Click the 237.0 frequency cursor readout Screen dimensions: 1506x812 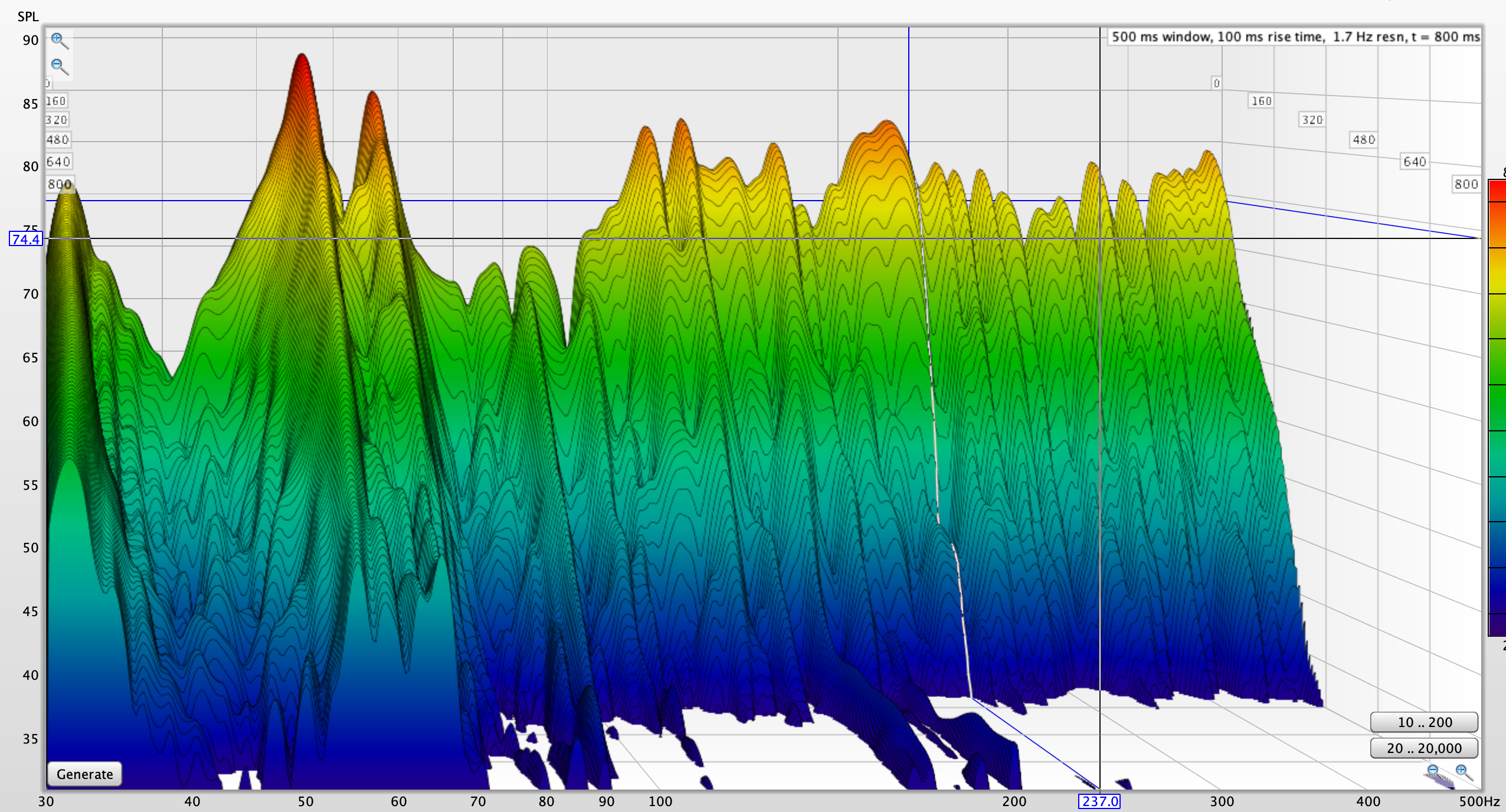point(1099,801)
